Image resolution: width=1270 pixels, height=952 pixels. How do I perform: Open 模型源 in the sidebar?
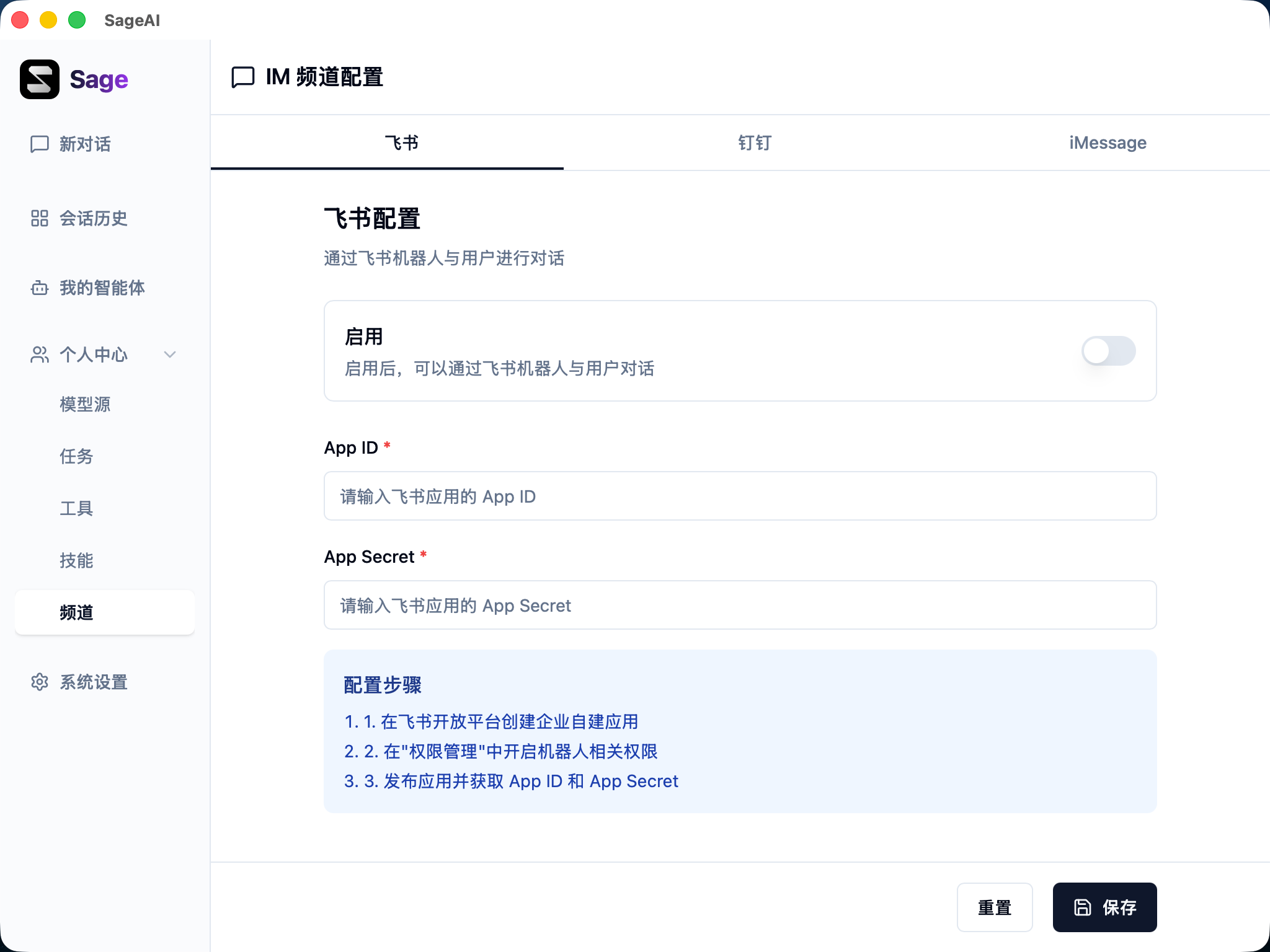click(x=85, y=404)
